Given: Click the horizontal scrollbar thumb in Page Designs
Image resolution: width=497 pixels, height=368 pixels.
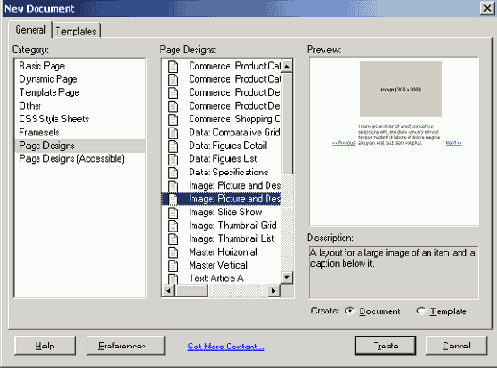Looking at the screenshot, I should pyautogui.click(x=191, y=291).
